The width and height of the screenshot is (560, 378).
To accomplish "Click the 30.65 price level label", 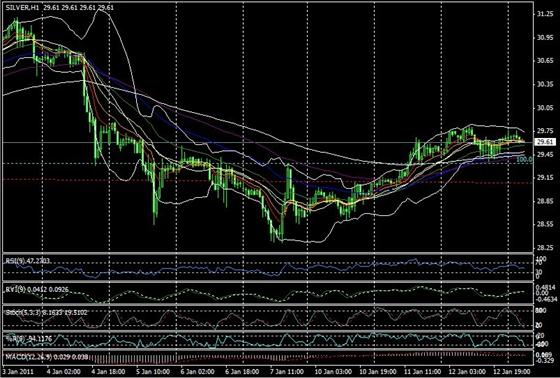I will coord(545,61).
